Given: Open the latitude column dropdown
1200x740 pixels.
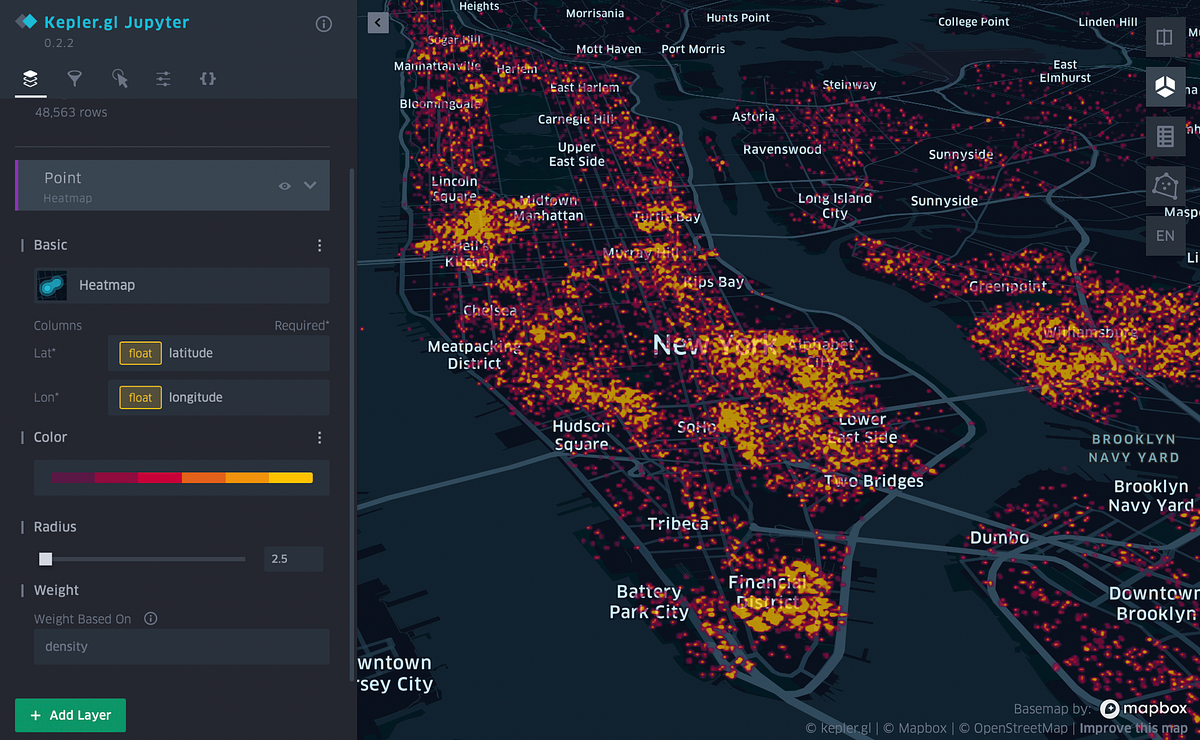Looking at the screenshot, I should point(218,353).
